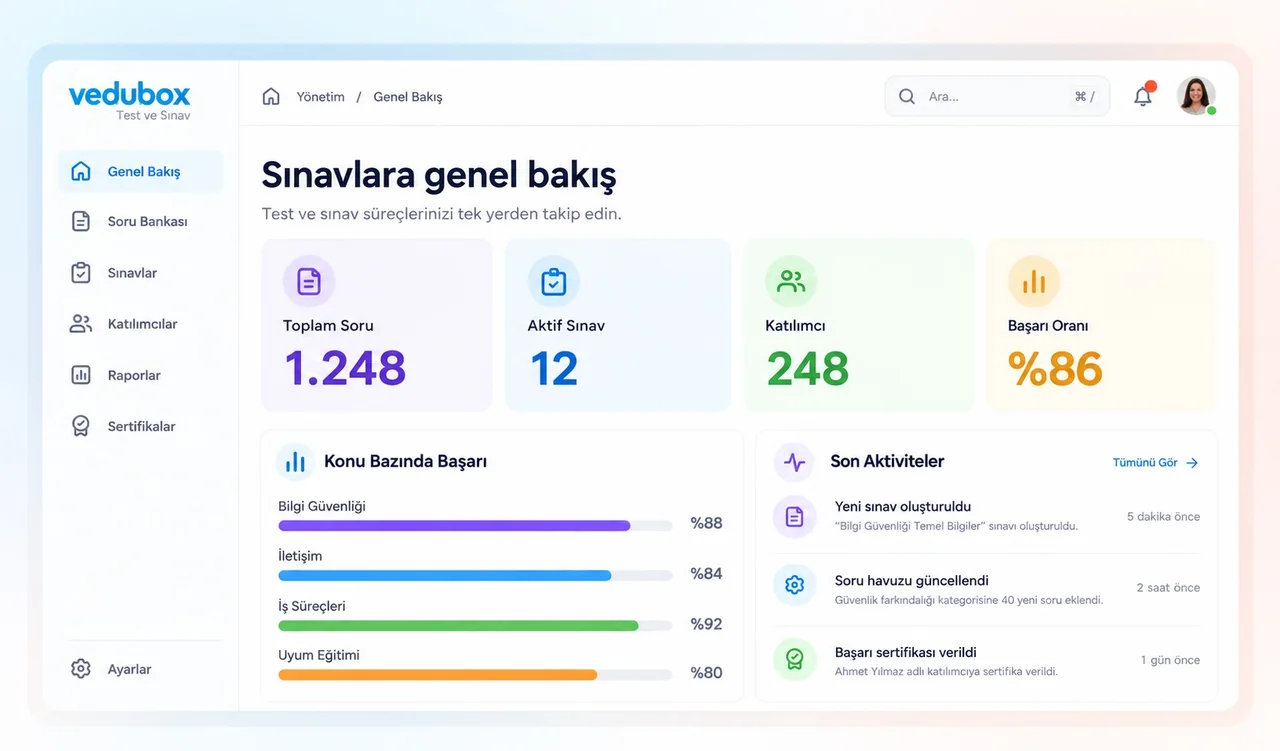1280x751 pixels.
Task: Click the Toplam Soru card document icon
Action: (309, 282)
